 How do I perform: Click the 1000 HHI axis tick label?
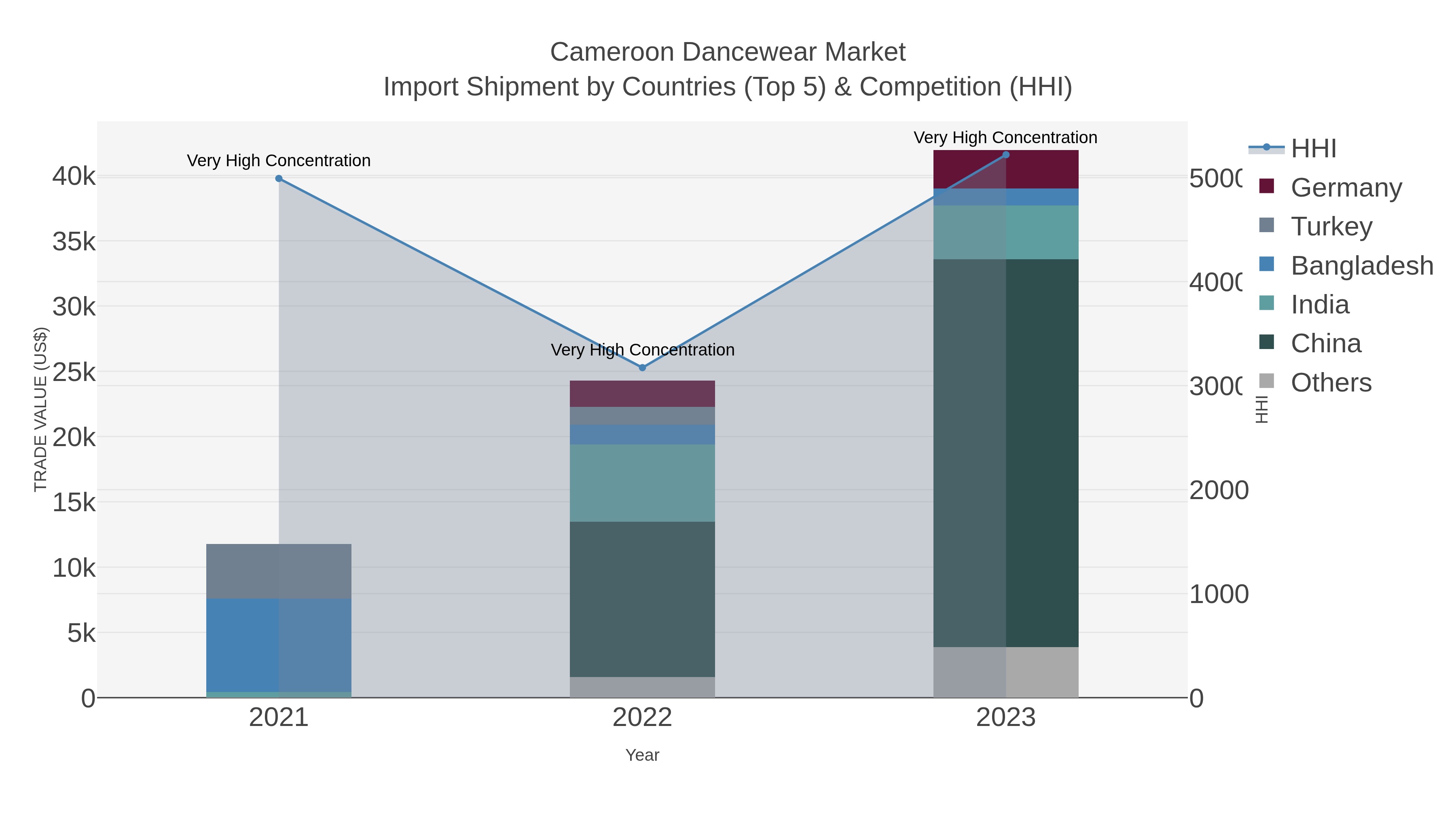[1219, 594]
